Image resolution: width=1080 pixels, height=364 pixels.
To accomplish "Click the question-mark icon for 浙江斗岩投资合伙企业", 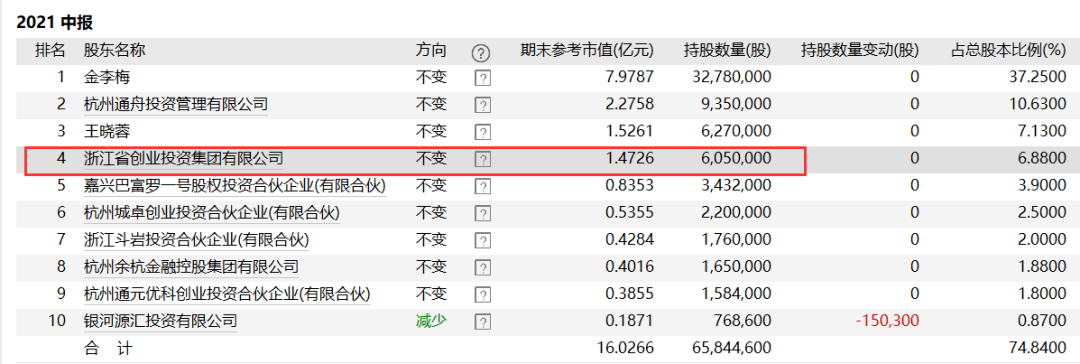I will [x=483, y=240].
